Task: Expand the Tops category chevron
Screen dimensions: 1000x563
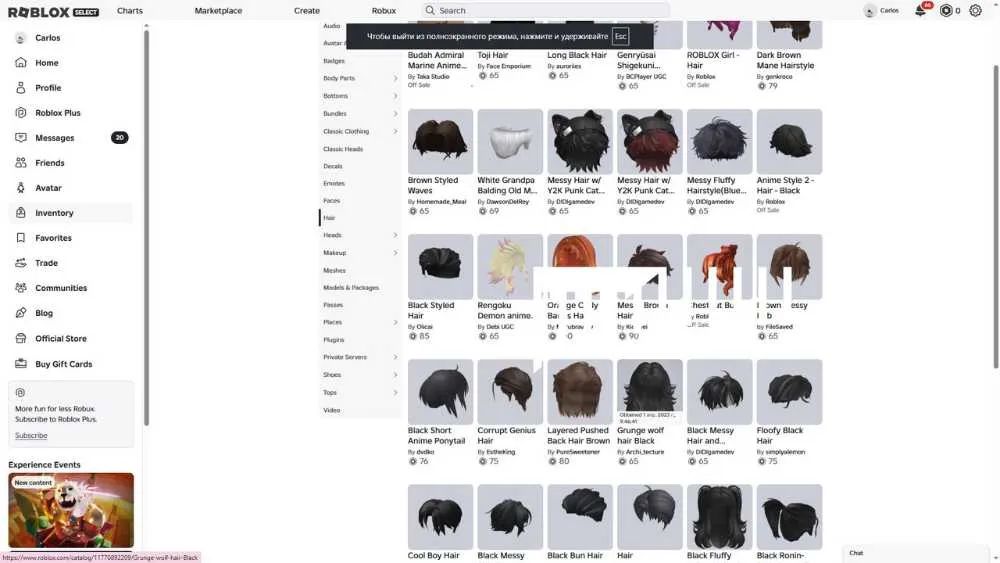Action: [x=395, y=392]
